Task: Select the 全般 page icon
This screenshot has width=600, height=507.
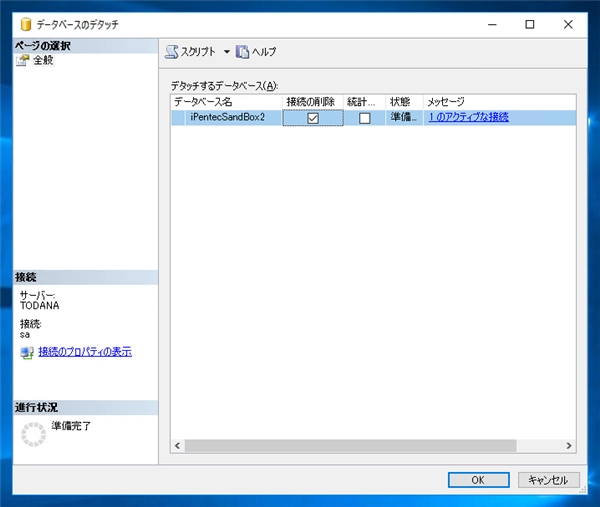Action: click(22, 60)
